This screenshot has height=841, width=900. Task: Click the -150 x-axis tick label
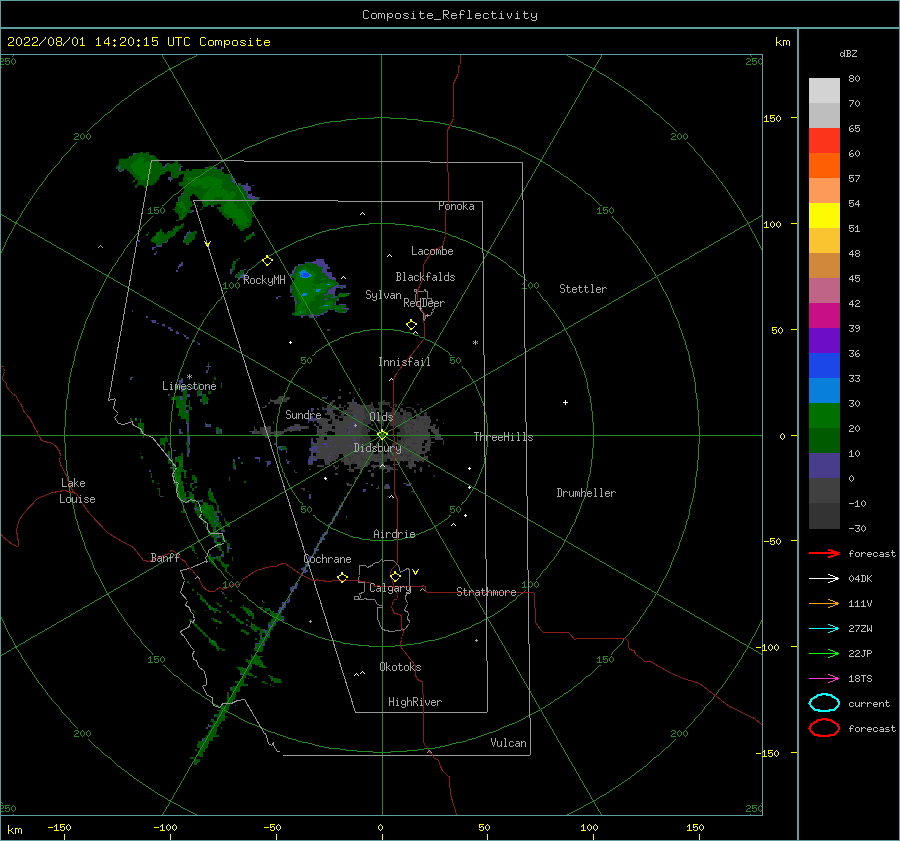59,828
